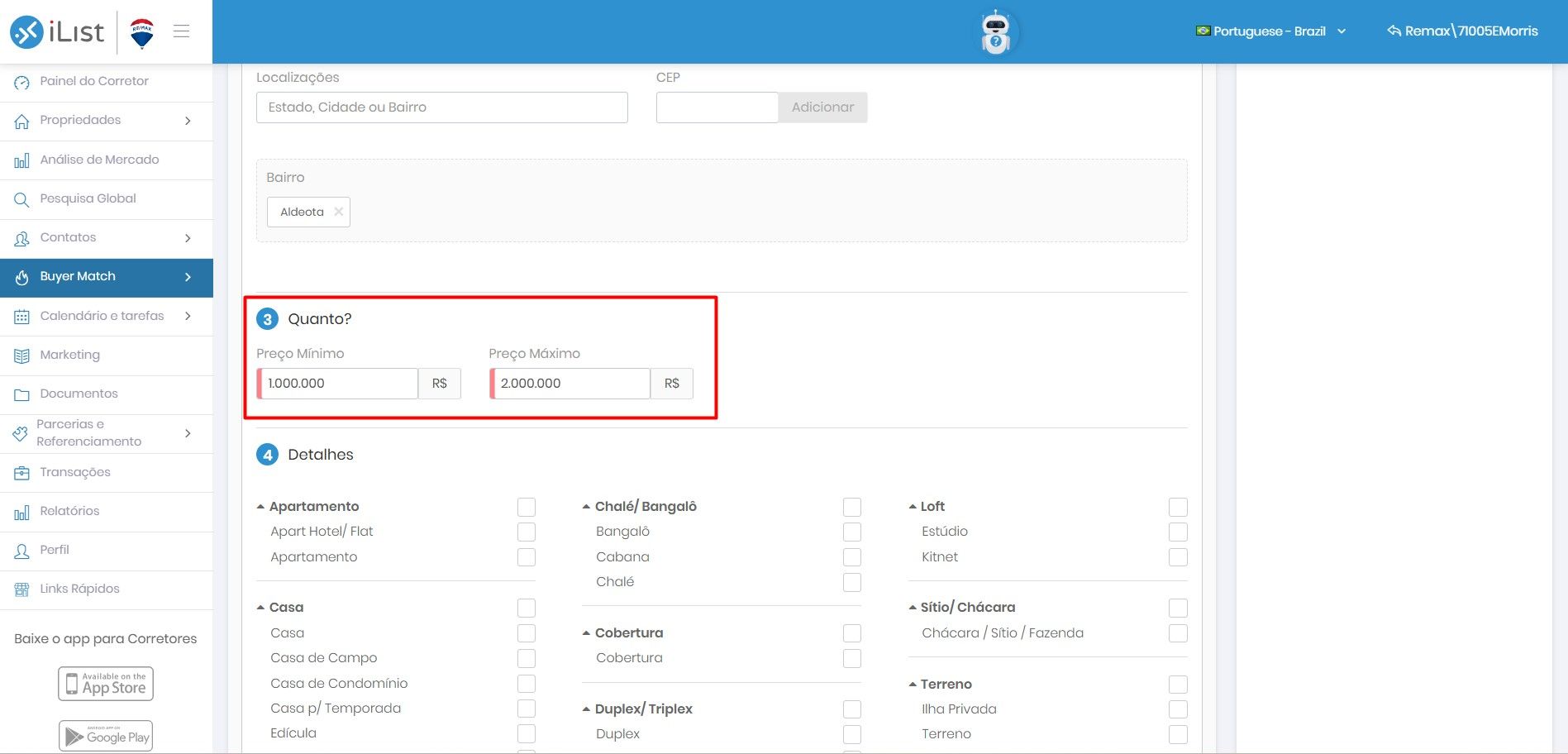Click the Brazil flag icon

(1203, 31)
